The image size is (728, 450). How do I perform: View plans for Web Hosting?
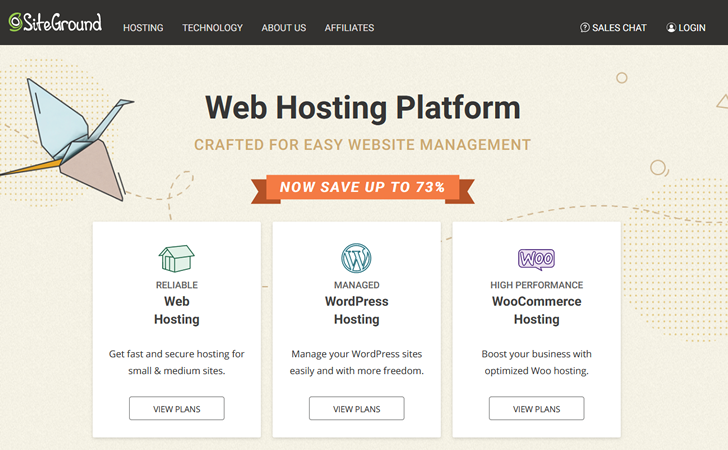click(x=177, y=409)
